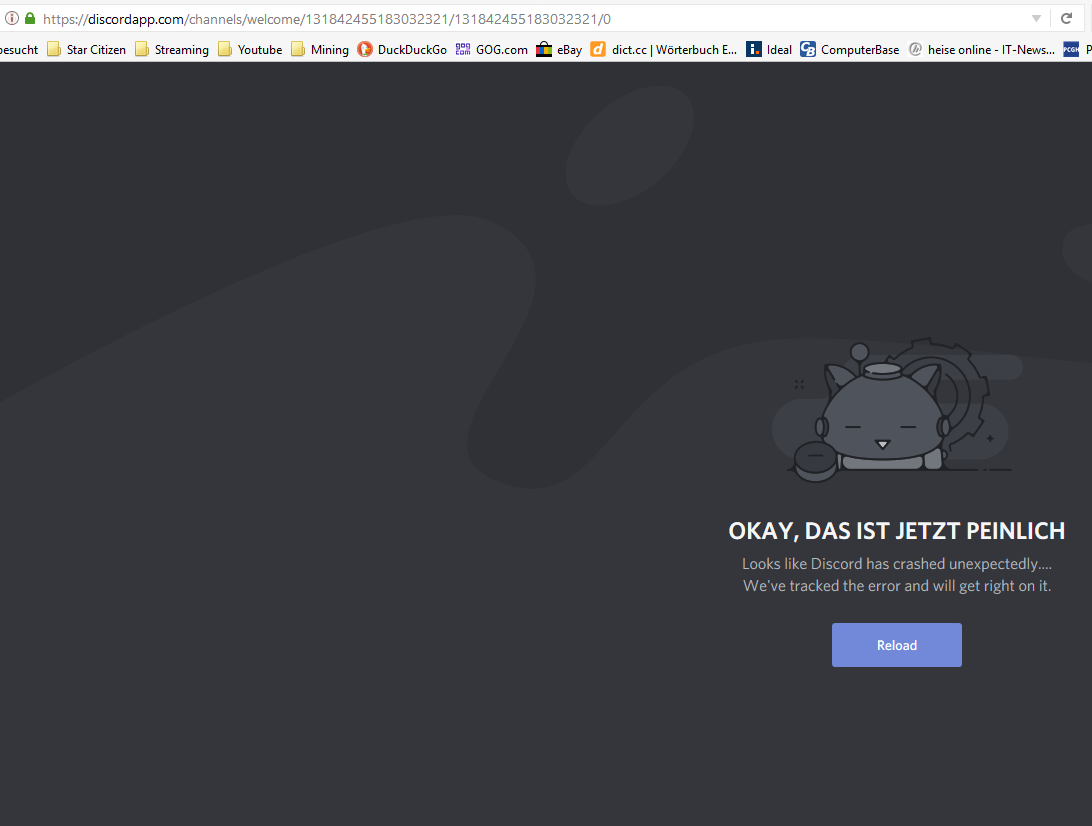Click the Reload button

[x=896, y=645]
